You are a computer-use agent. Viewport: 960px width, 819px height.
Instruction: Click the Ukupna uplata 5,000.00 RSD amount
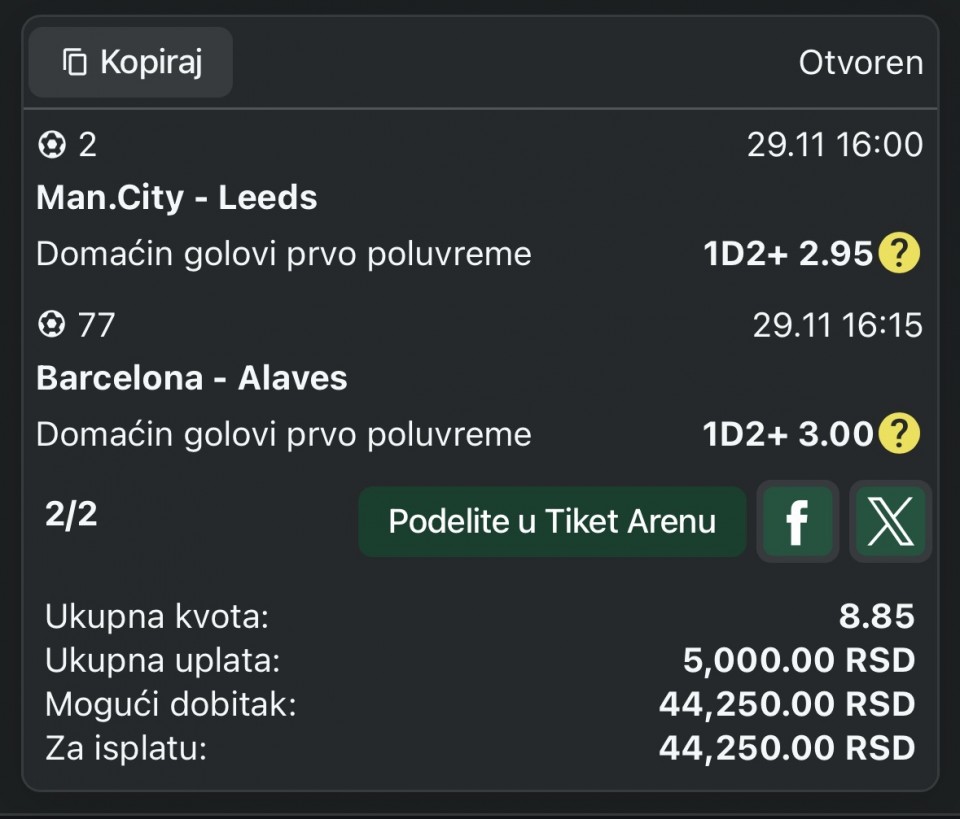[799, 661]
